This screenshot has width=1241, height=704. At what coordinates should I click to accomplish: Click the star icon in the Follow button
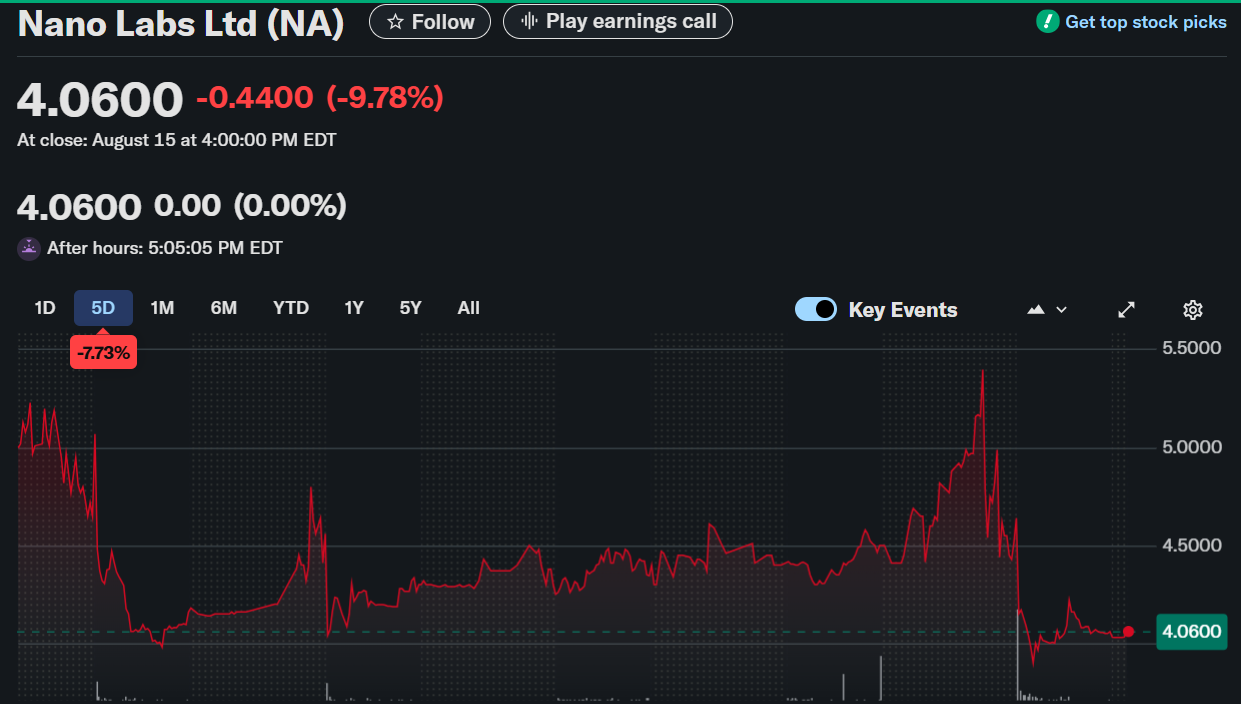tap(395, 22)
